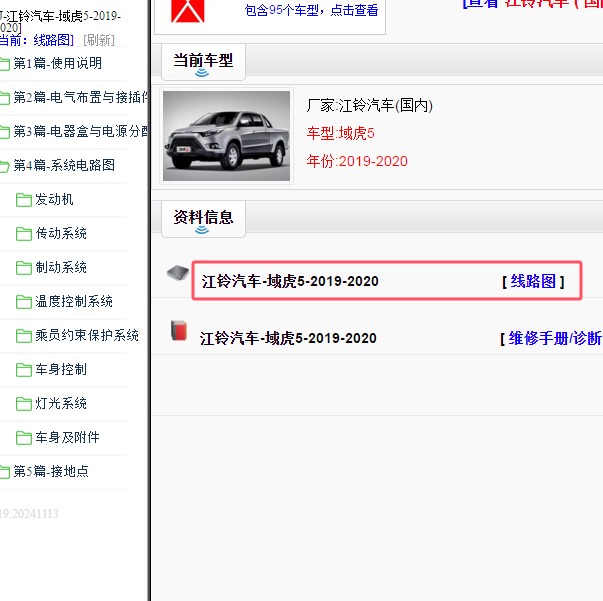Click the 查看 江铃汽车 link at top right
Screen dimensions: 603x601
pos(532,4)
